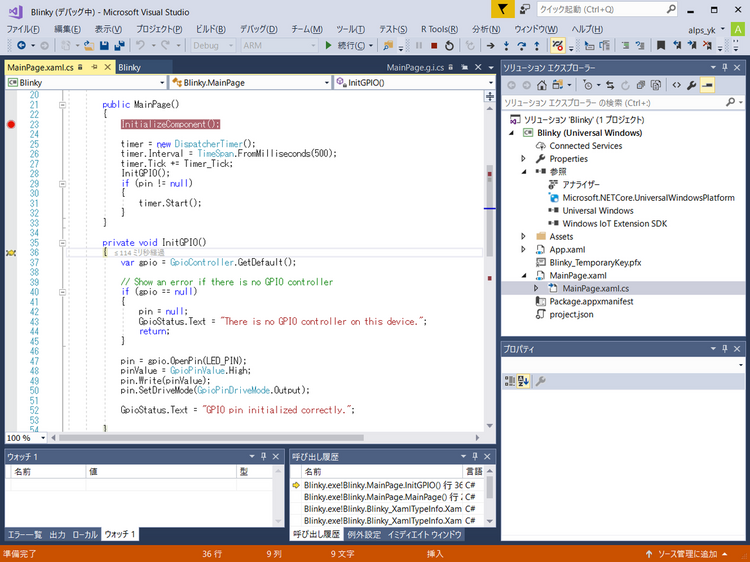Image resolution: width=750 pixels, height=562 pixels.
Task: Click the Save All toolbar icon
Action: pos(117,45)
